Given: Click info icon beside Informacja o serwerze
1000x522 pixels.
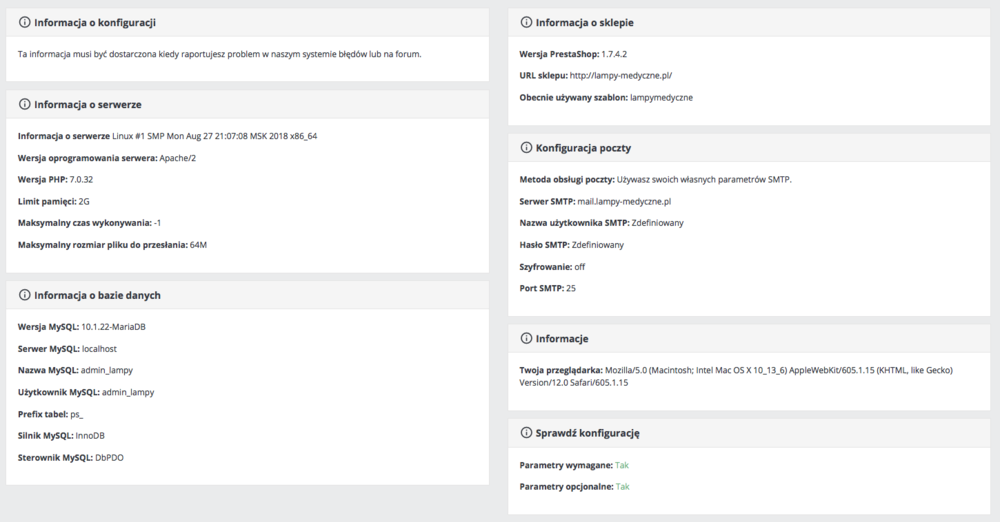Looking at the screenshot, I should [x=25, y=104].
